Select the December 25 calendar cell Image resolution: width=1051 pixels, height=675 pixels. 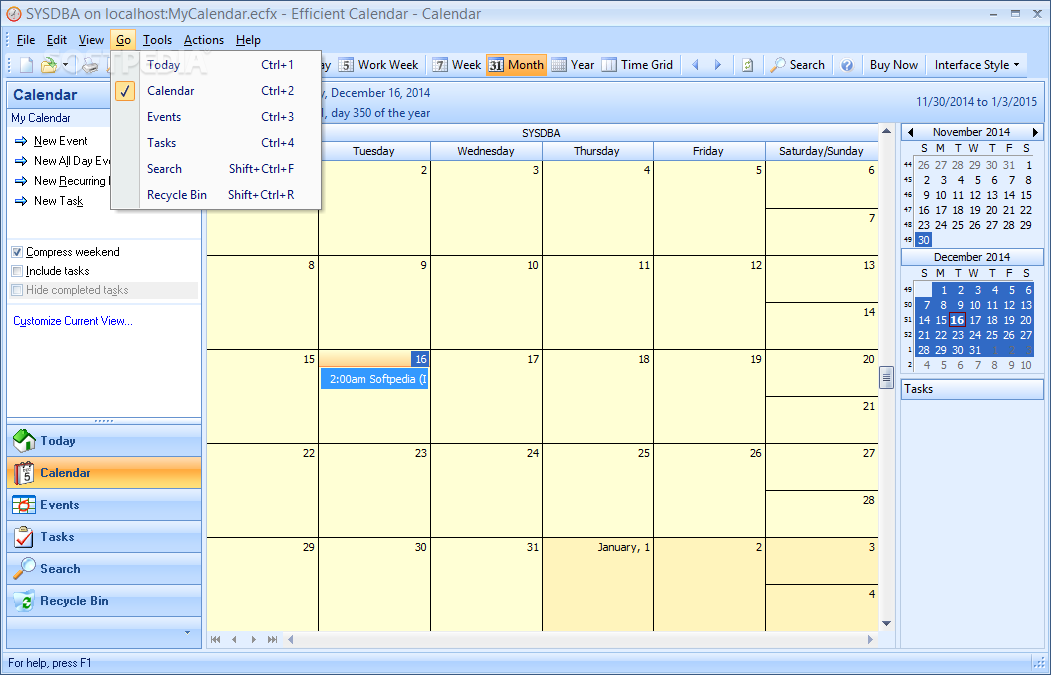point(598,490)
